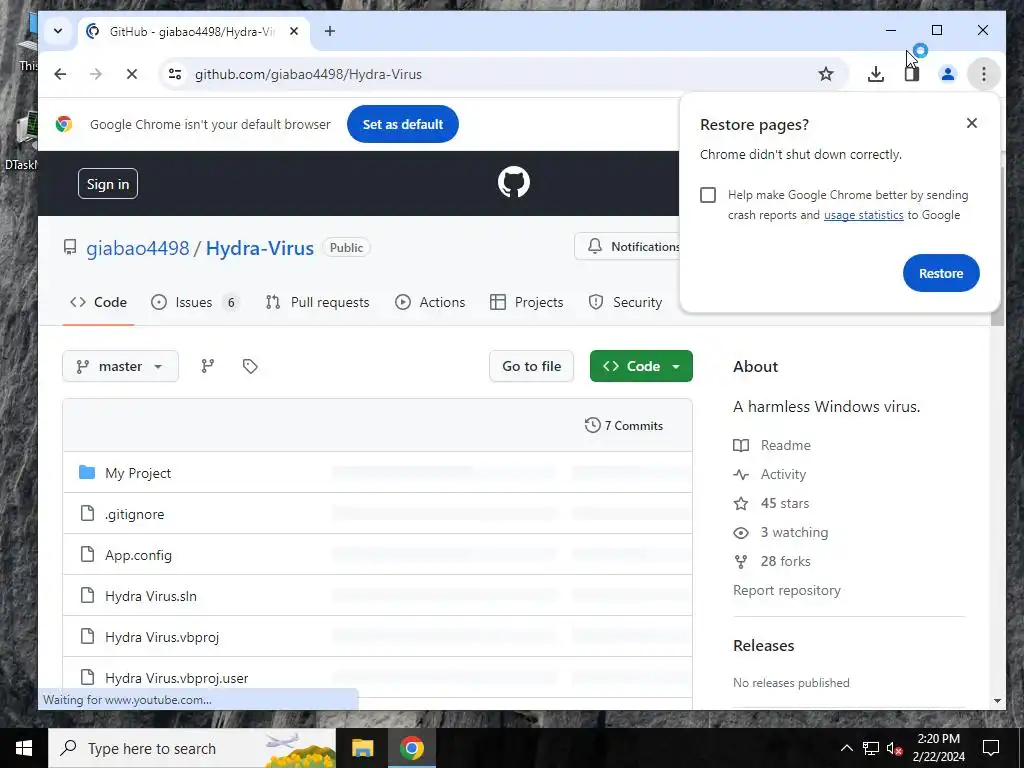Click Set as default button

coord(403,124)
